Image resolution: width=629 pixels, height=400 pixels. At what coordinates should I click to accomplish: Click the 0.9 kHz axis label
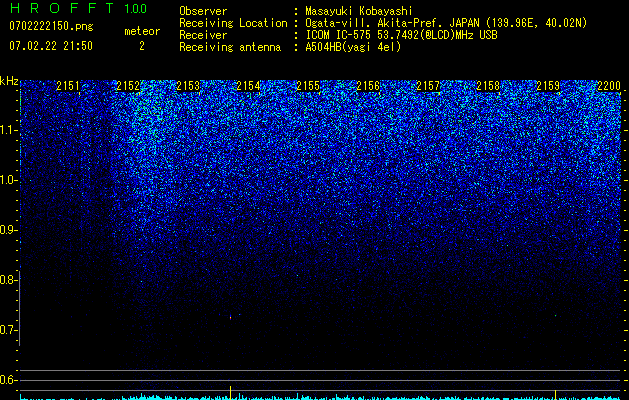click(x=9, y=230)
